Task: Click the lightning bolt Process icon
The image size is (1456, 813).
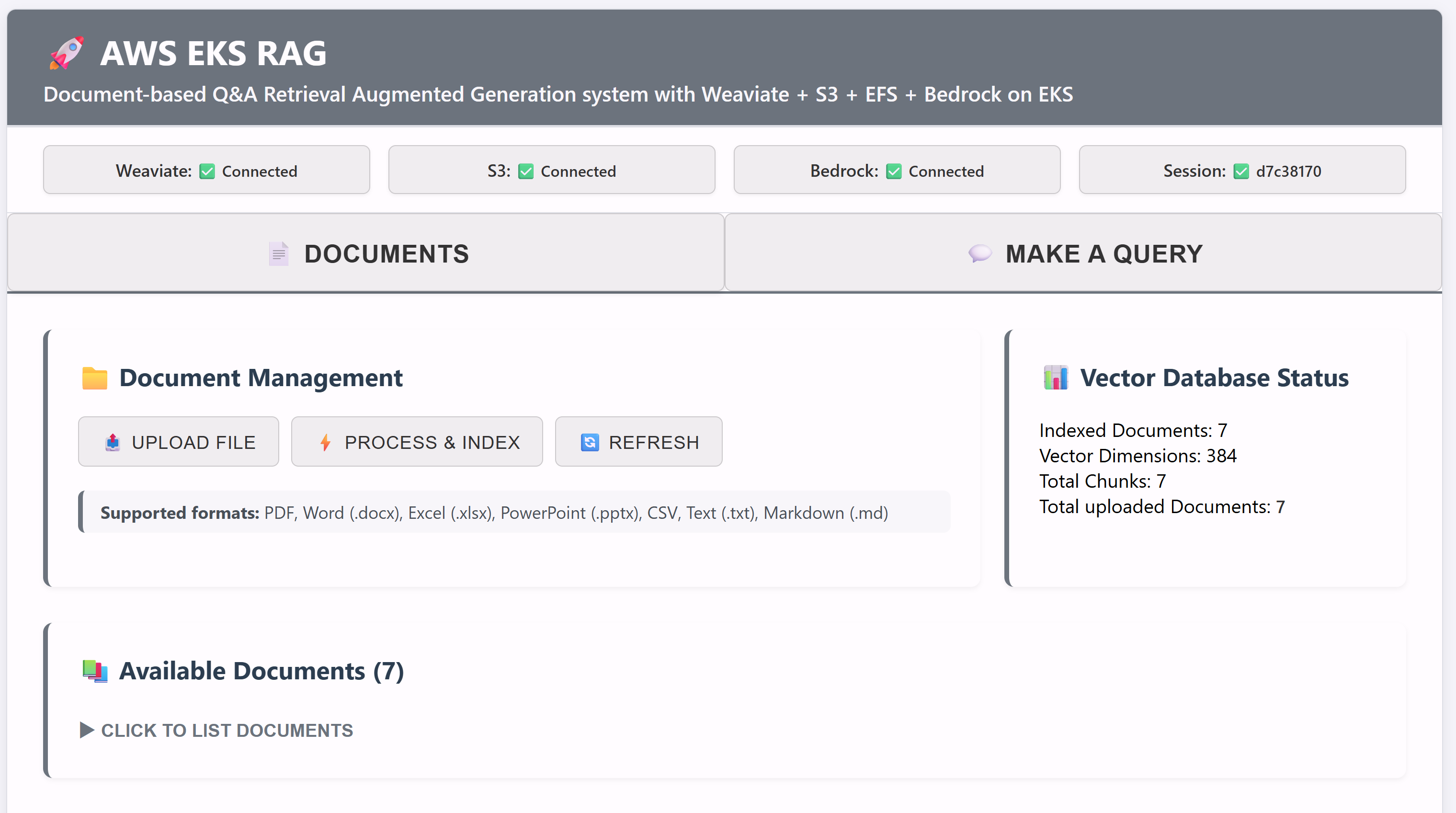Action: click(x=326, y=442)
